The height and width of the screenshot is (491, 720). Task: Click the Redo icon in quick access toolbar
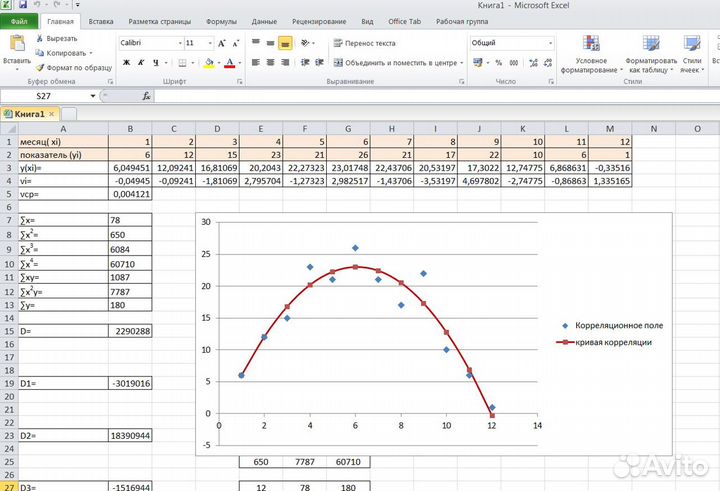(57, 5)
